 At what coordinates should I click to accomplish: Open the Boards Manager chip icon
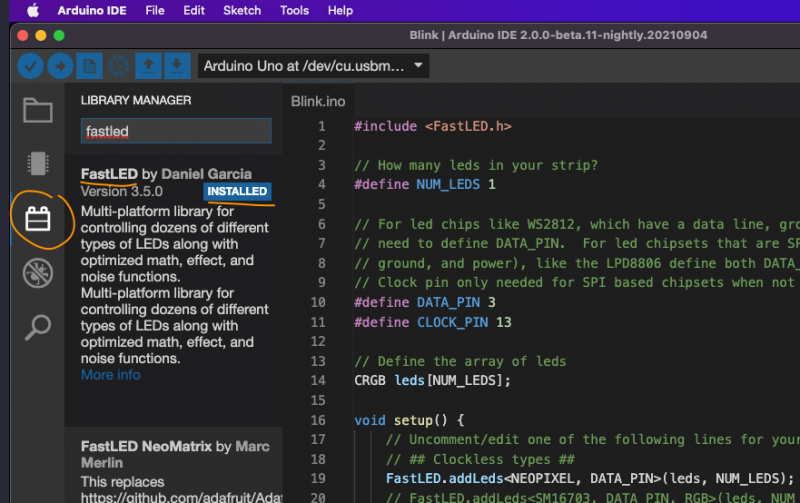pyautogui.click(x=38, y=164)
